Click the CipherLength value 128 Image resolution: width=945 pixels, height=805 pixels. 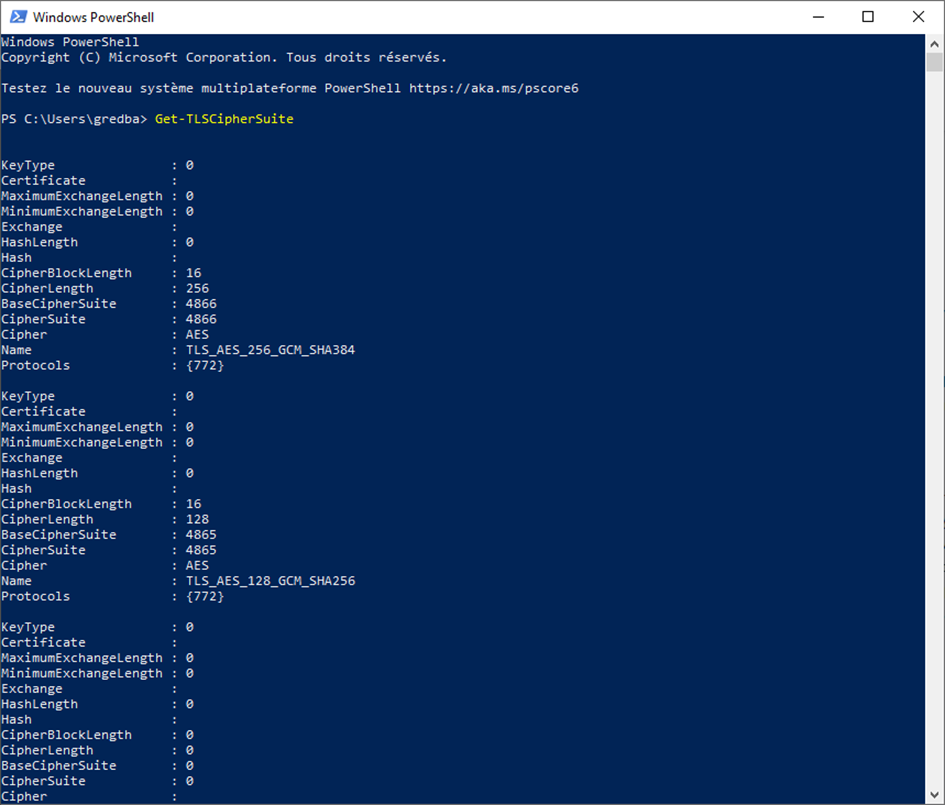(x=197, y=519)
